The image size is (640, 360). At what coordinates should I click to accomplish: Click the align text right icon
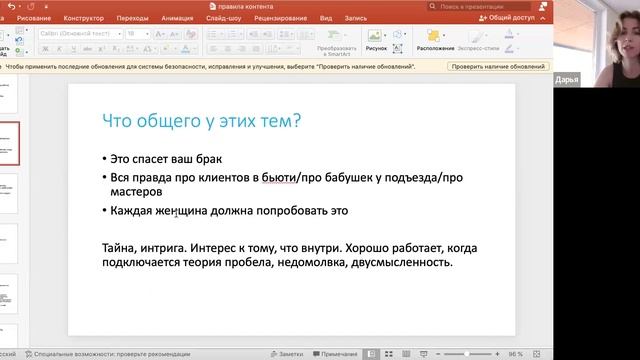tap(242, 49)
